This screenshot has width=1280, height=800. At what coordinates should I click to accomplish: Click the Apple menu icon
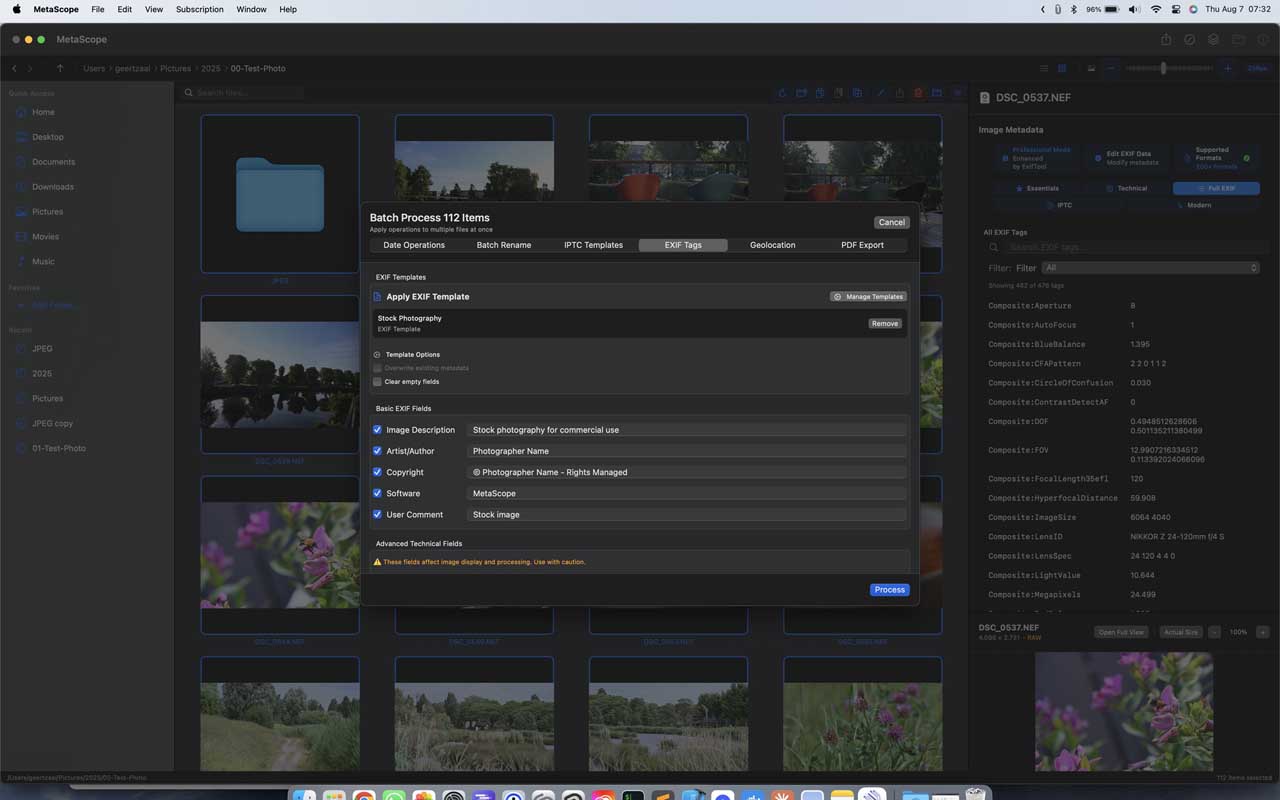click(16, 9)
